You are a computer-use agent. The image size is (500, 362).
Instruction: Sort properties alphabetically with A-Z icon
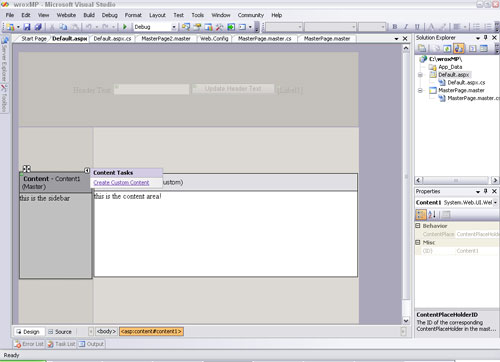click(432, 215)
